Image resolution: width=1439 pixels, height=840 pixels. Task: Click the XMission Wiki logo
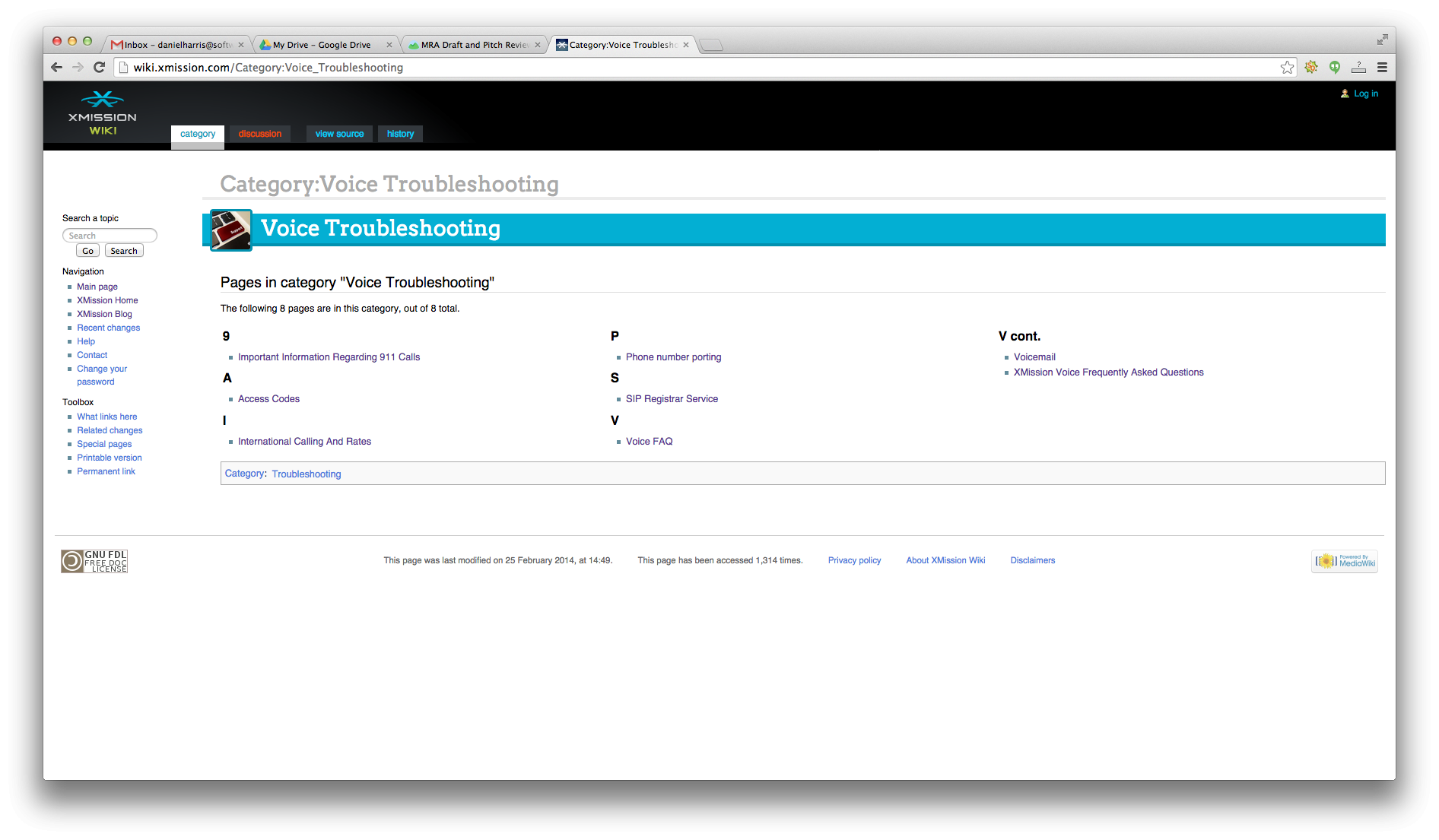[x=103, y=114]
